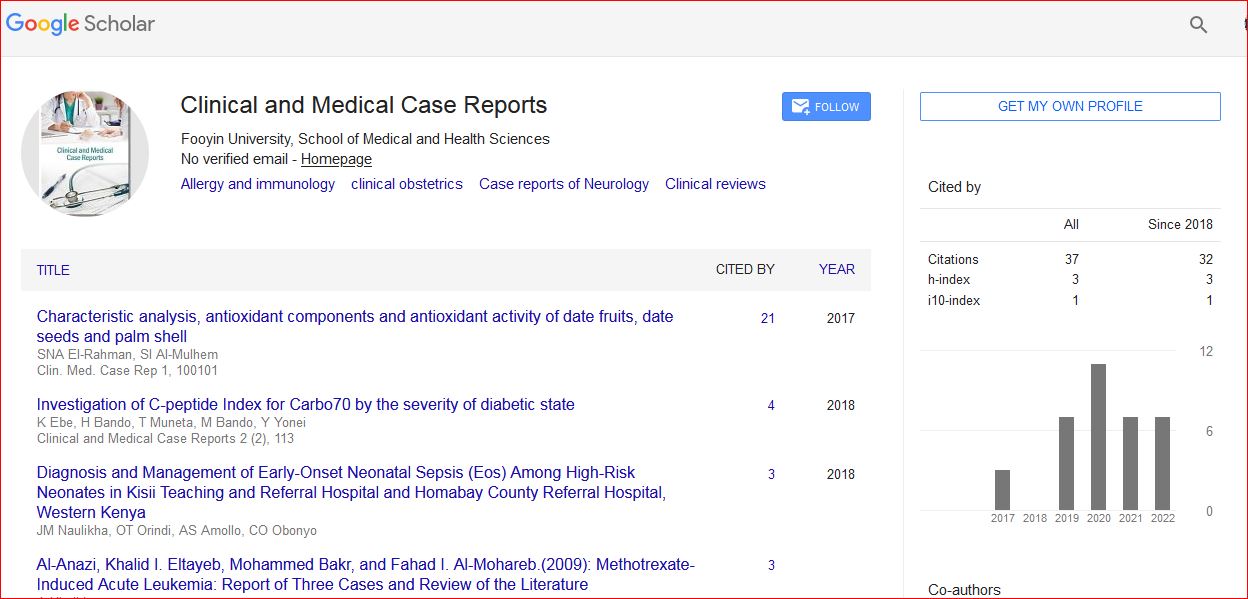The width and height of the screenshot is (1248, 599).
Task: Open the date fruits antioxidant activity article
Action: pos(355,317)
